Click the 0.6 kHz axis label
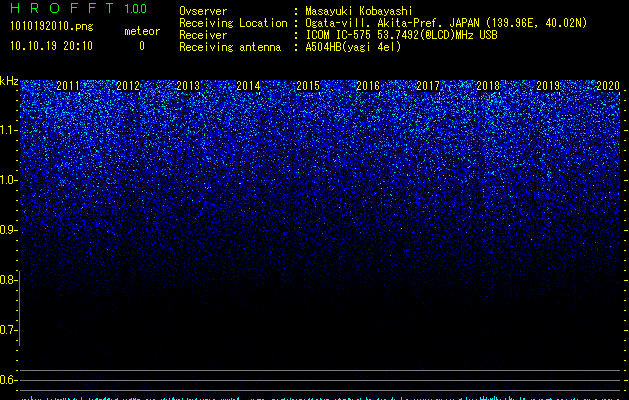 [8, 380]
